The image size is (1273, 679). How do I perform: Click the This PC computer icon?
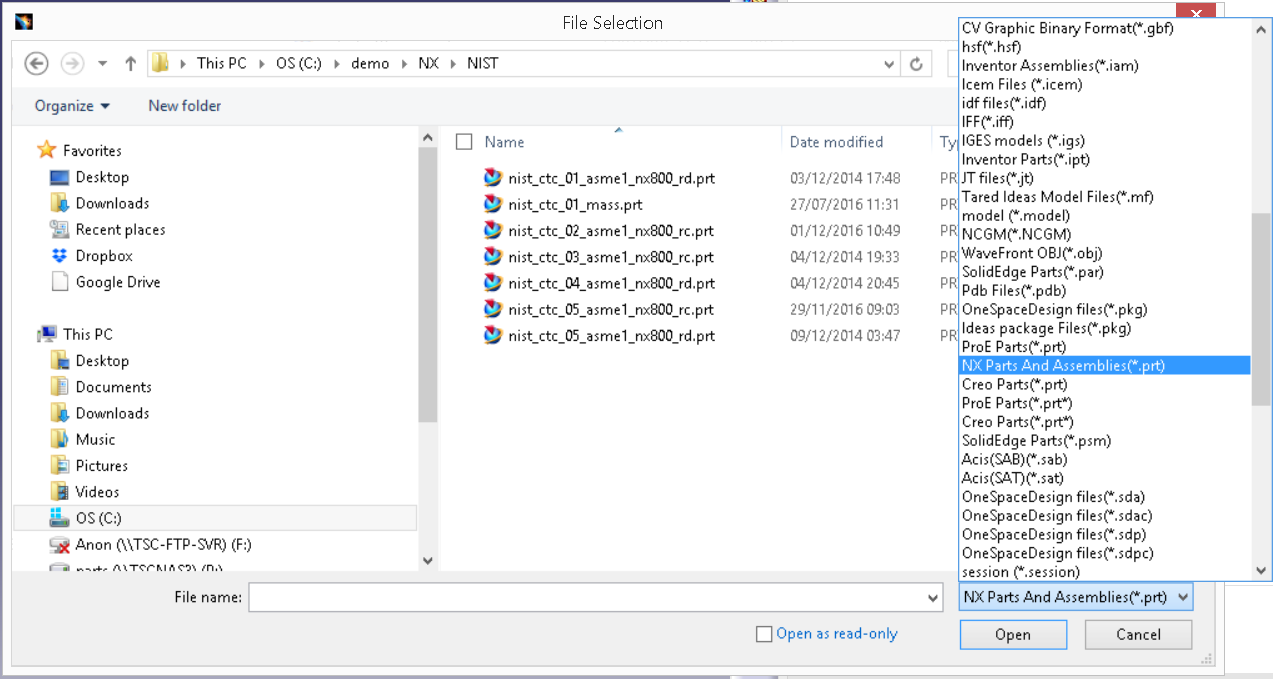(47, 334)
